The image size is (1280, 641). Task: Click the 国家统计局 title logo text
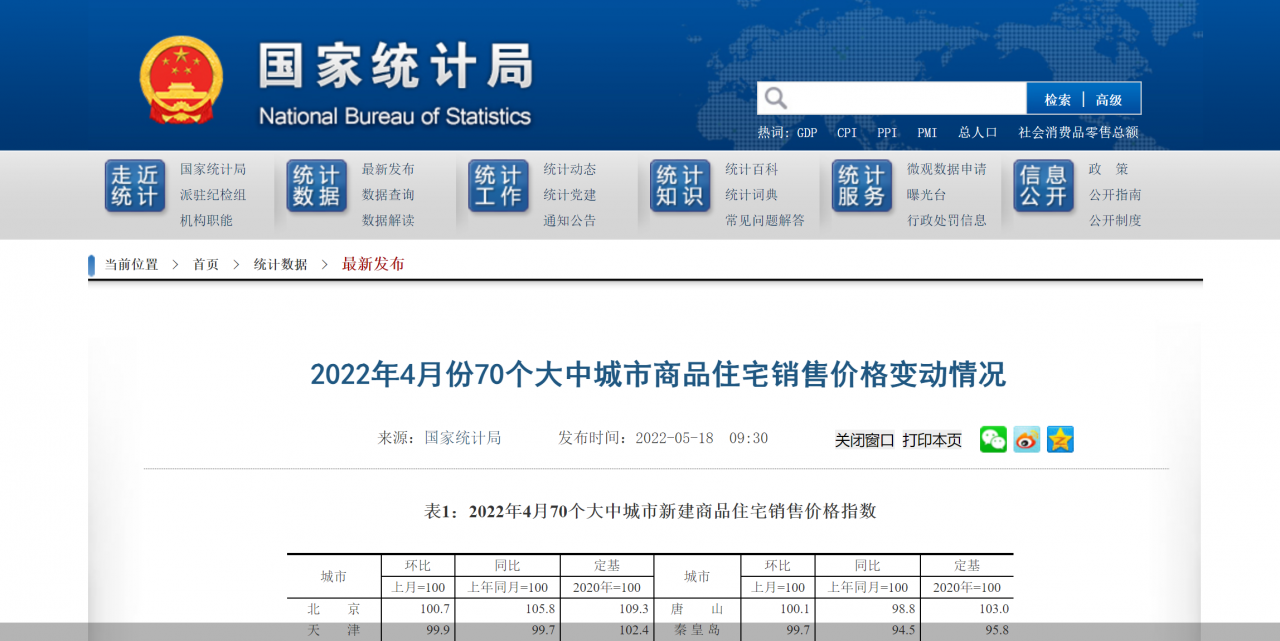click(x=396, y=66)
